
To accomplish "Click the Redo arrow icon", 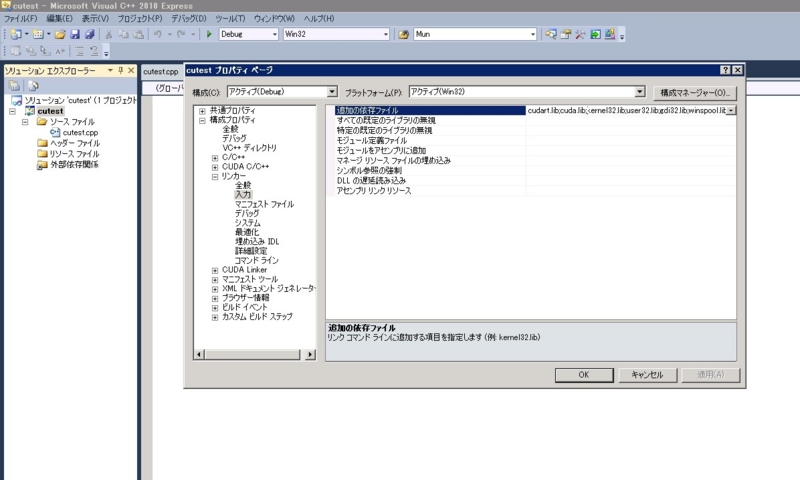I will 181,34.
